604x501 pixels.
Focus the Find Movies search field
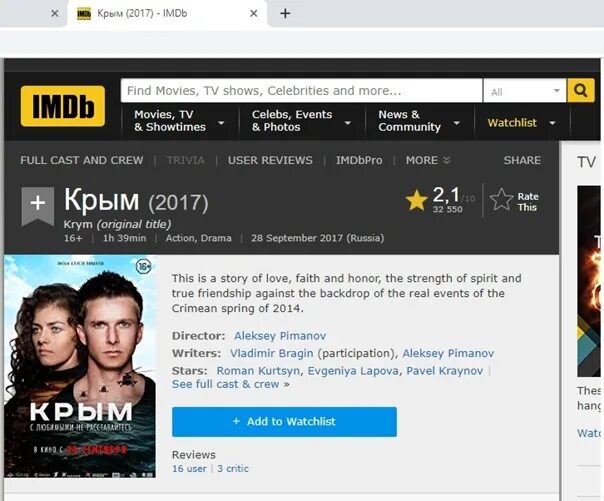coord(301,90)
